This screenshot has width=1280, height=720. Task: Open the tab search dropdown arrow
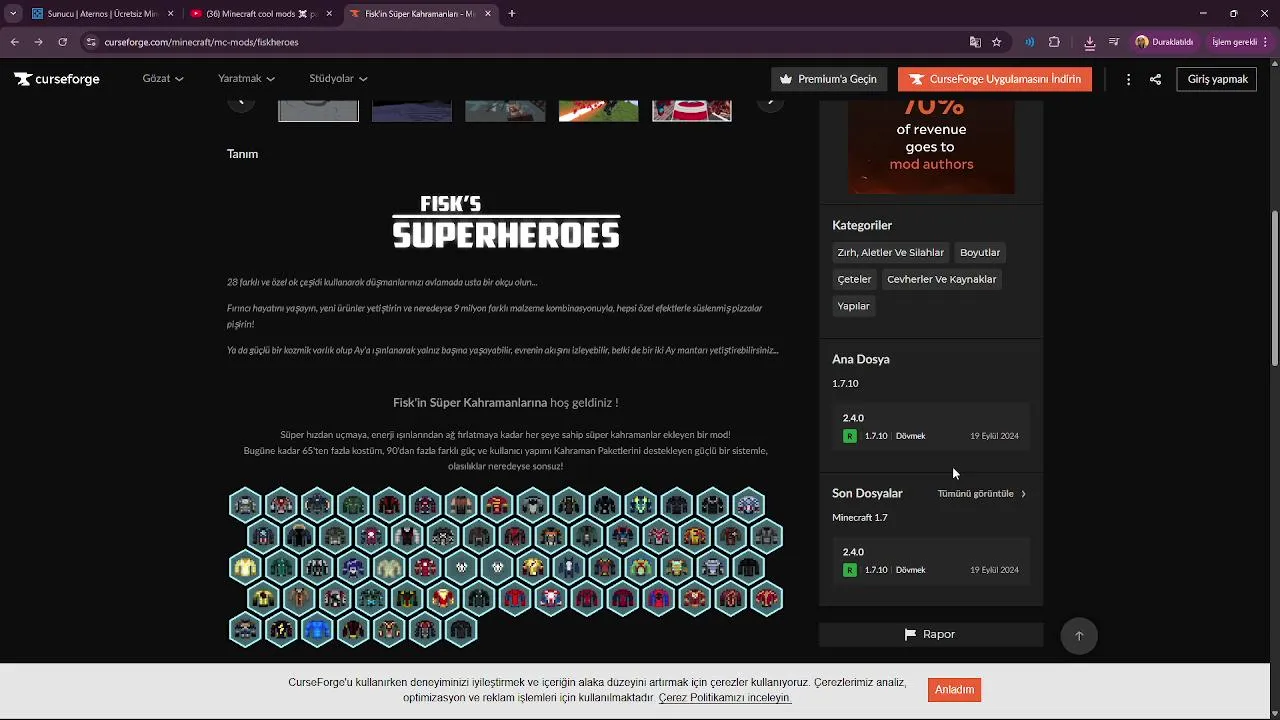tap(13, 14)
